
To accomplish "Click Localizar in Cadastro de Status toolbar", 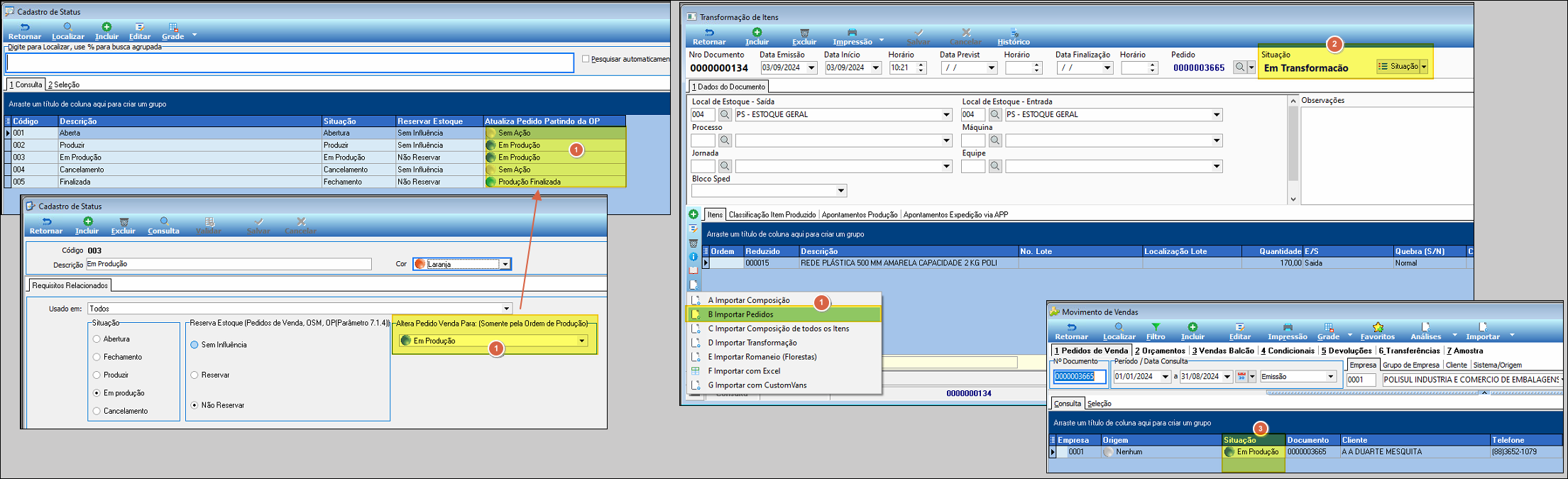I will click(67, 31).
